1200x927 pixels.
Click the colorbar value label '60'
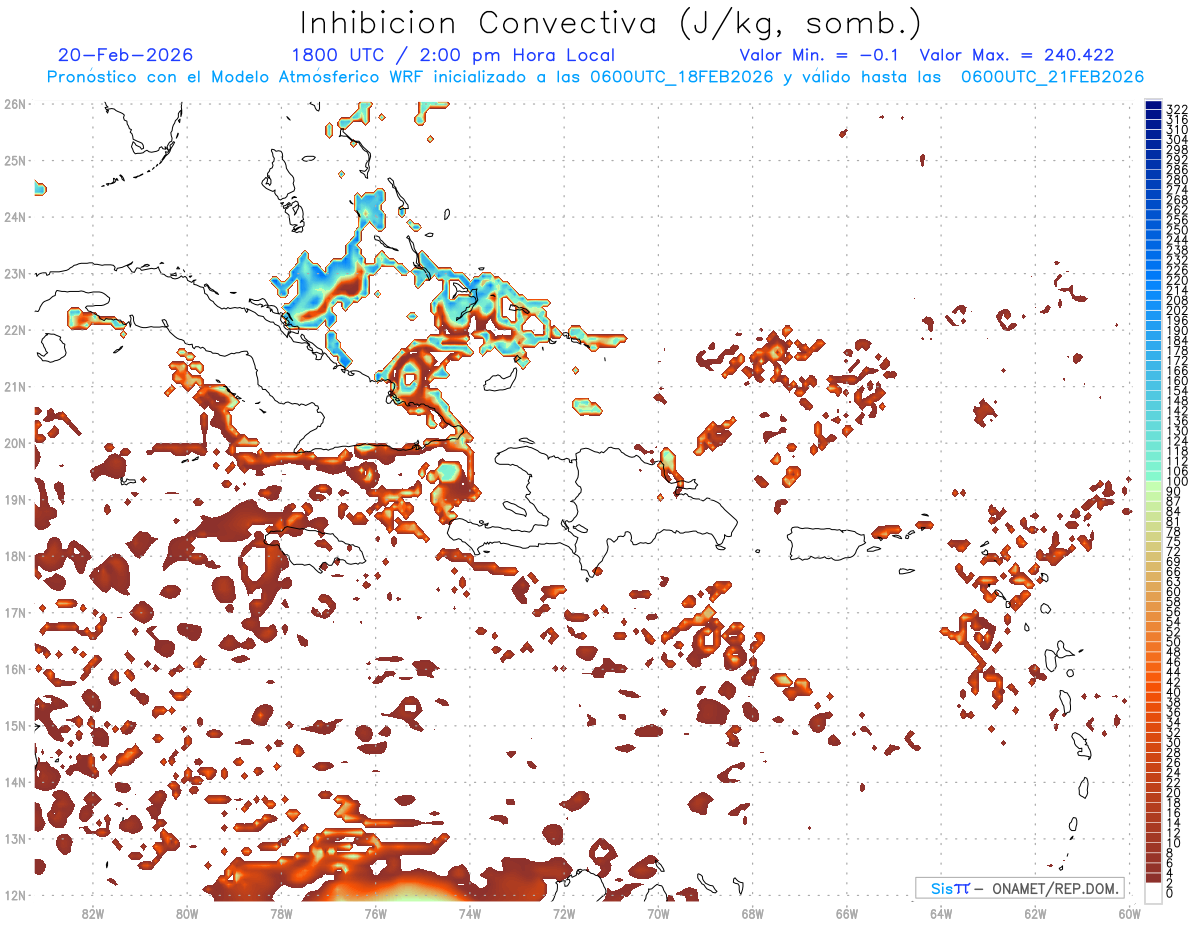tap(1174, 592)
